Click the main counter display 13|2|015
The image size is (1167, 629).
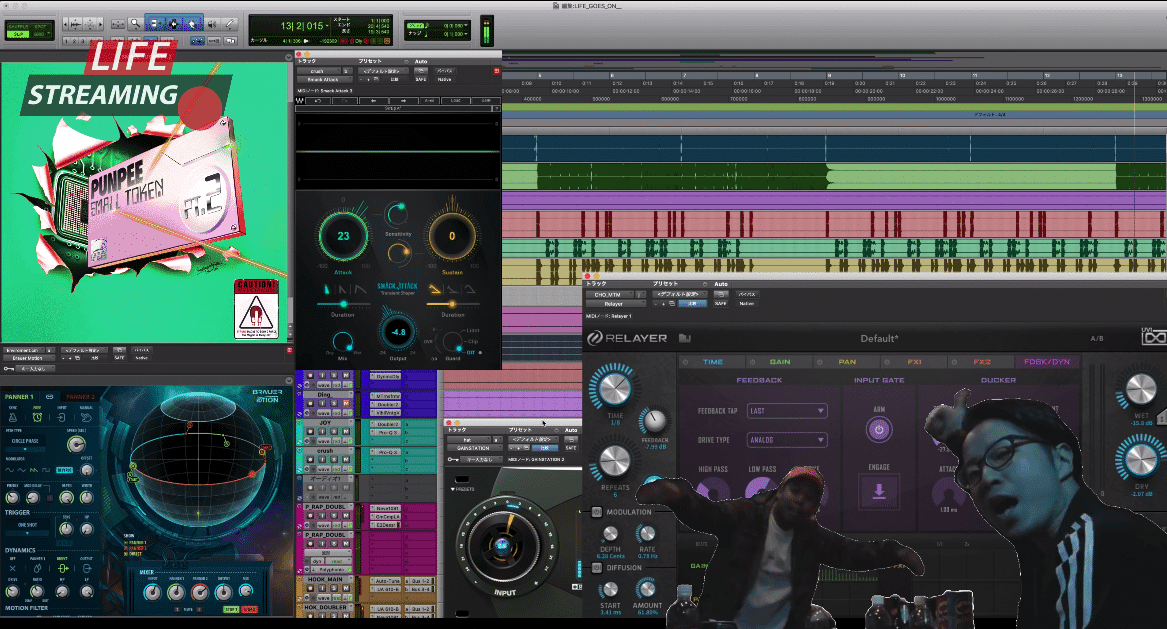[302, 25]
